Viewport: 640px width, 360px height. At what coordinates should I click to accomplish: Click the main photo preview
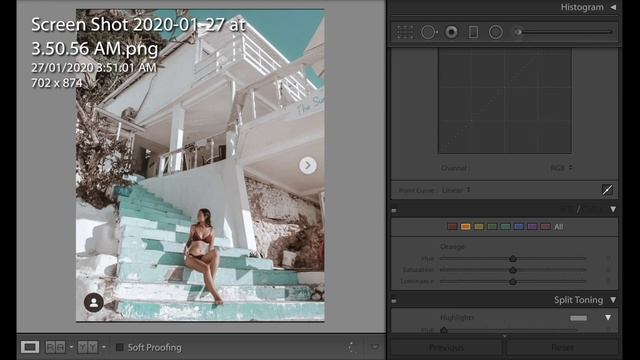pyautogui.click(x=200, y=165)
